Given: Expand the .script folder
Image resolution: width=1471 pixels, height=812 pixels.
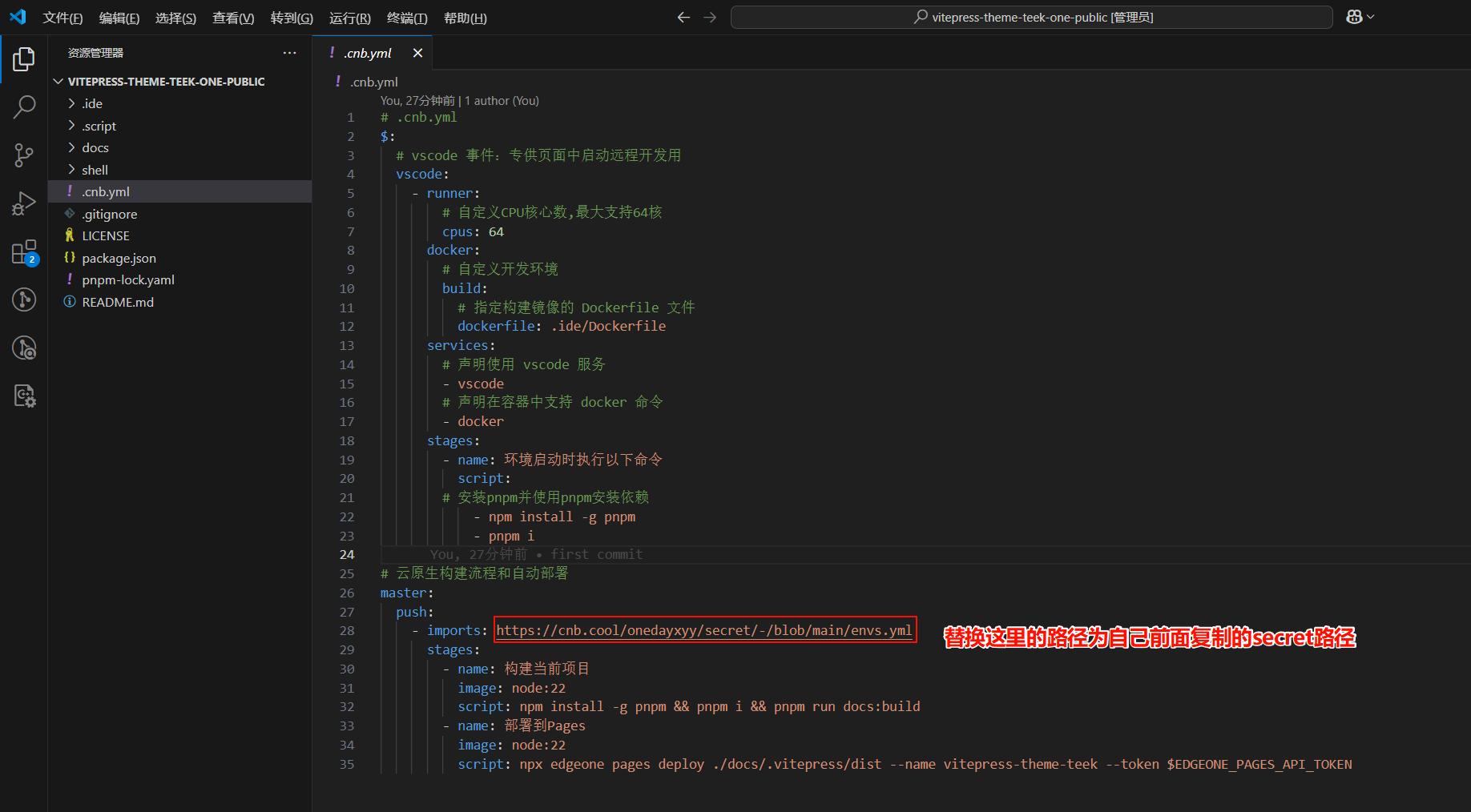Looking at the screenshot, I should pos(71,126).
